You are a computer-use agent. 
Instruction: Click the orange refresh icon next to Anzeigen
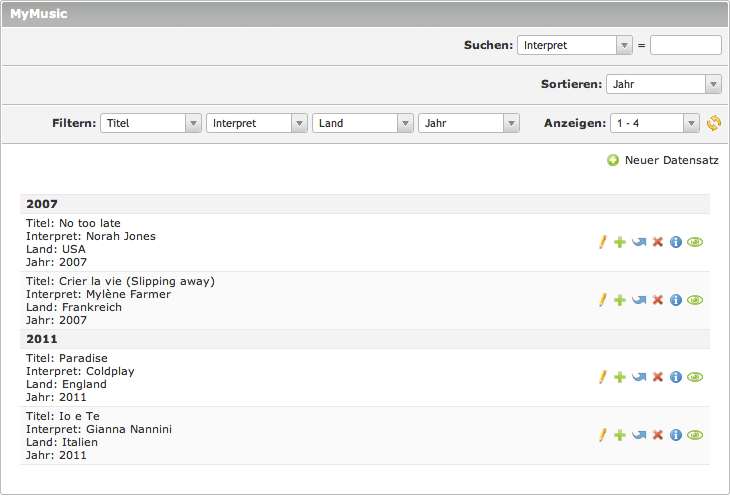(714, 123)
